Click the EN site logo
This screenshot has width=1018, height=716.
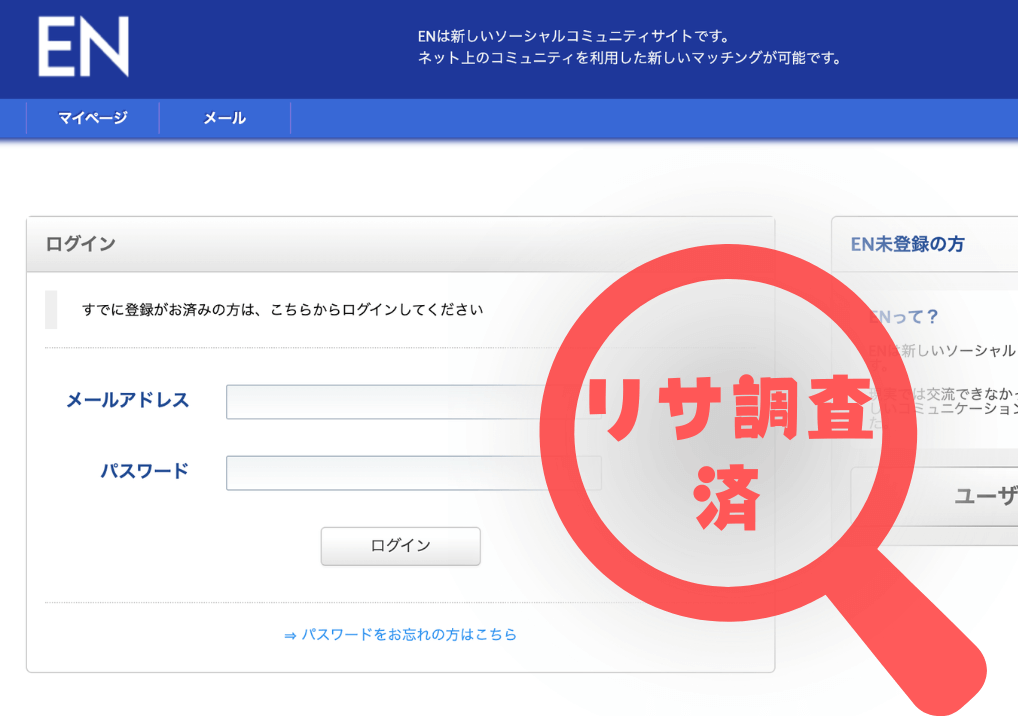83,48
